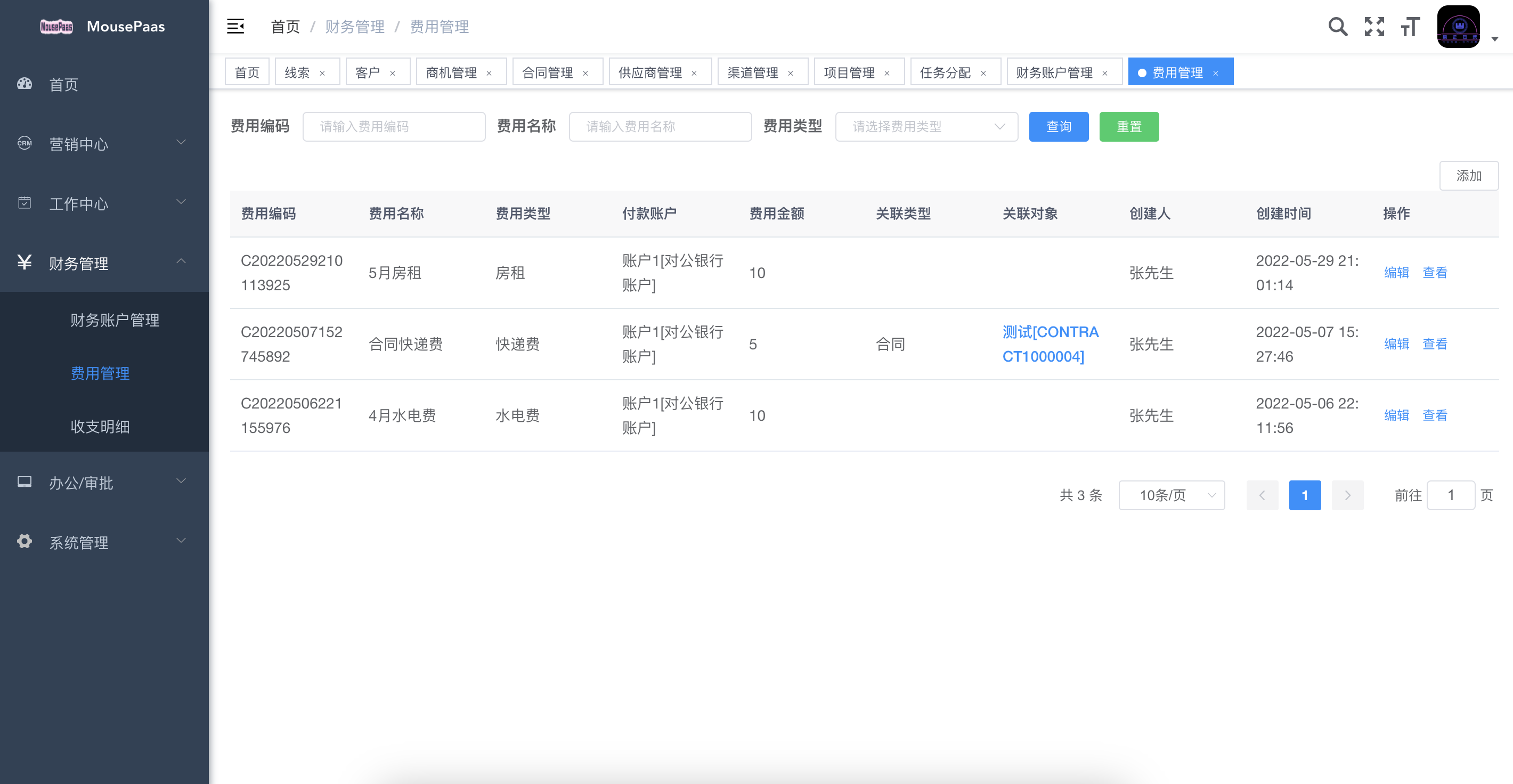Click the calendar icon for 工作中心
This screenshot has height=784, width=1513.
25,202
